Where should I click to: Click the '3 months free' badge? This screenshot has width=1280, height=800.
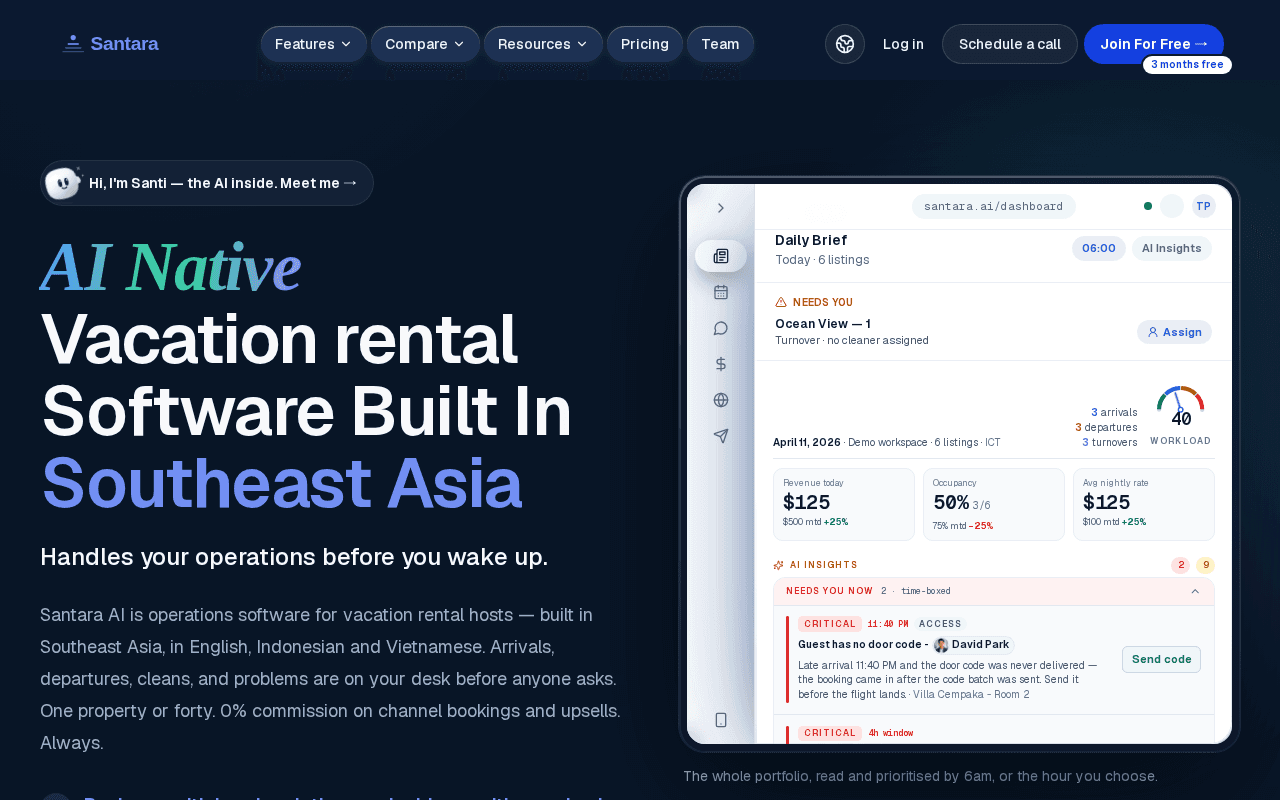(1187, 65)
